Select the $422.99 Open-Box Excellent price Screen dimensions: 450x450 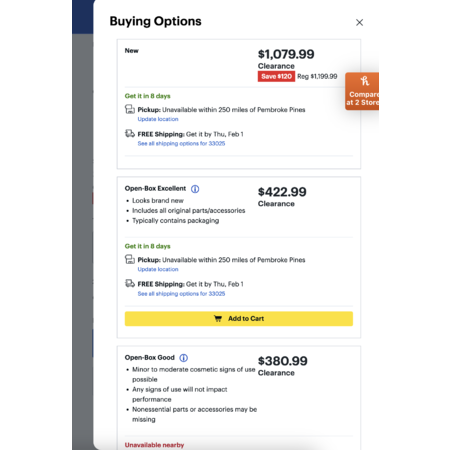point(282,192)
